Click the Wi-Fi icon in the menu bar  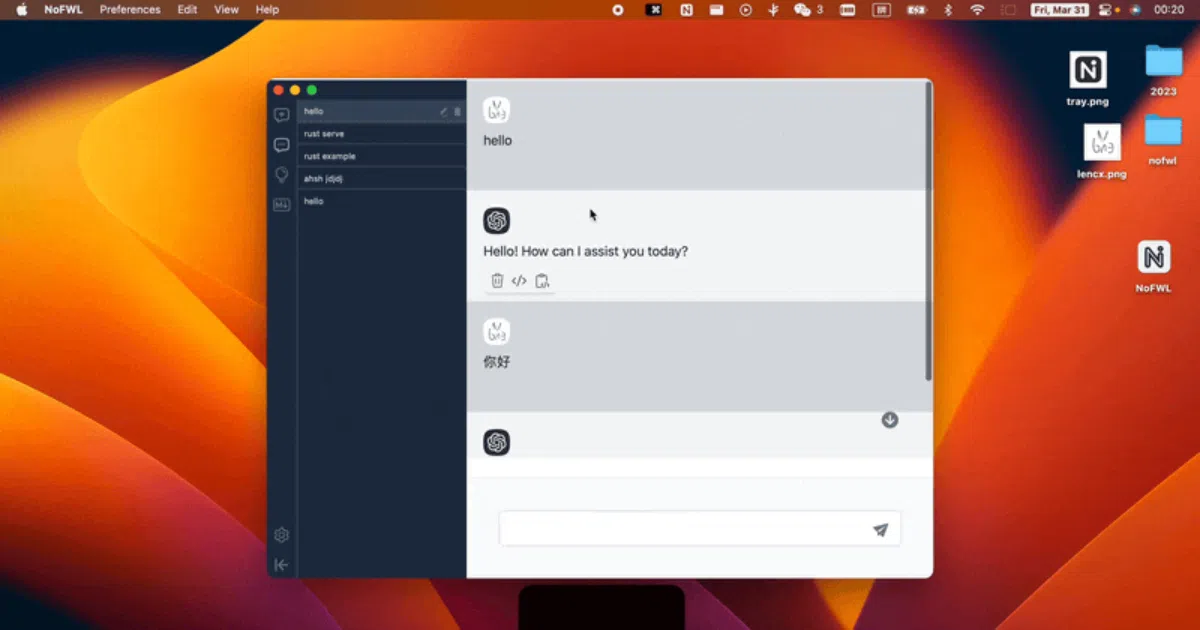click(x=977, y=9)
